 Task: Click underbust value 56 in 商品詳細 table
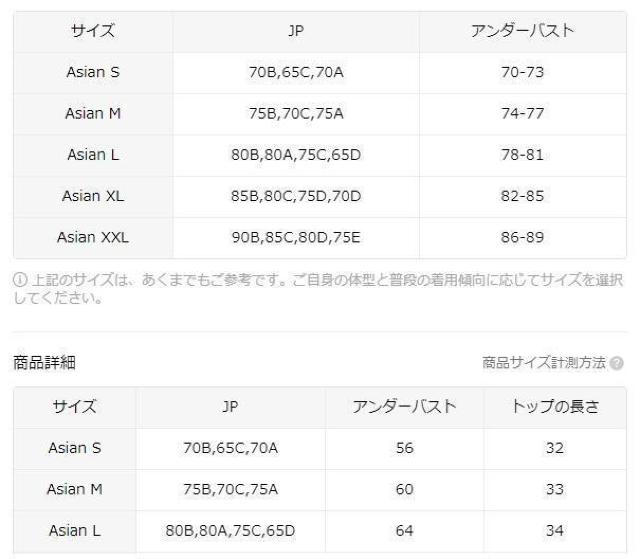[x=405, y=448]
